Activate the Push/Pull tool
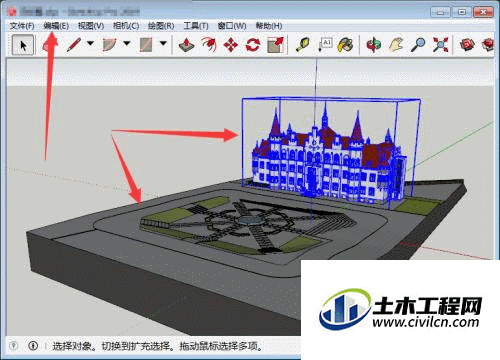500x360 pixels. (x=187, y=45)
